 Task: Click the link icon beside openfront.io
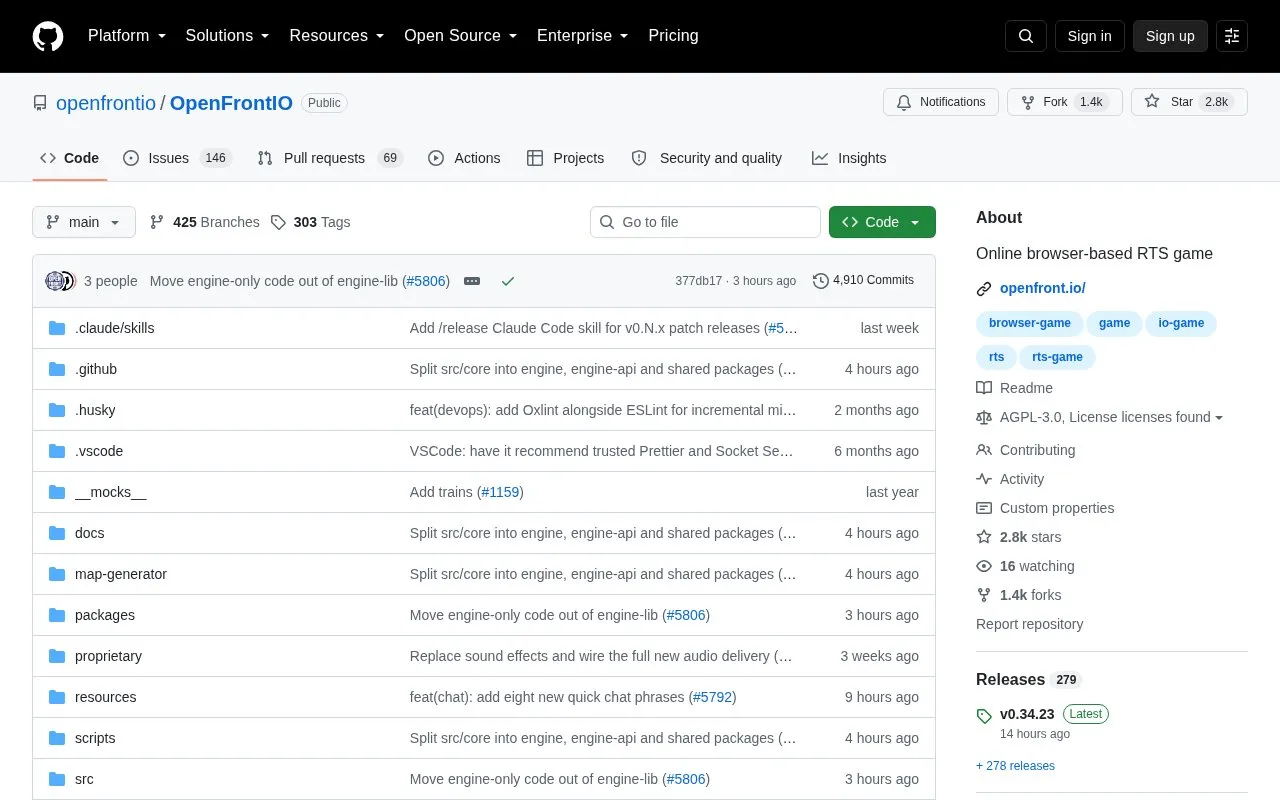pos(984,289)
